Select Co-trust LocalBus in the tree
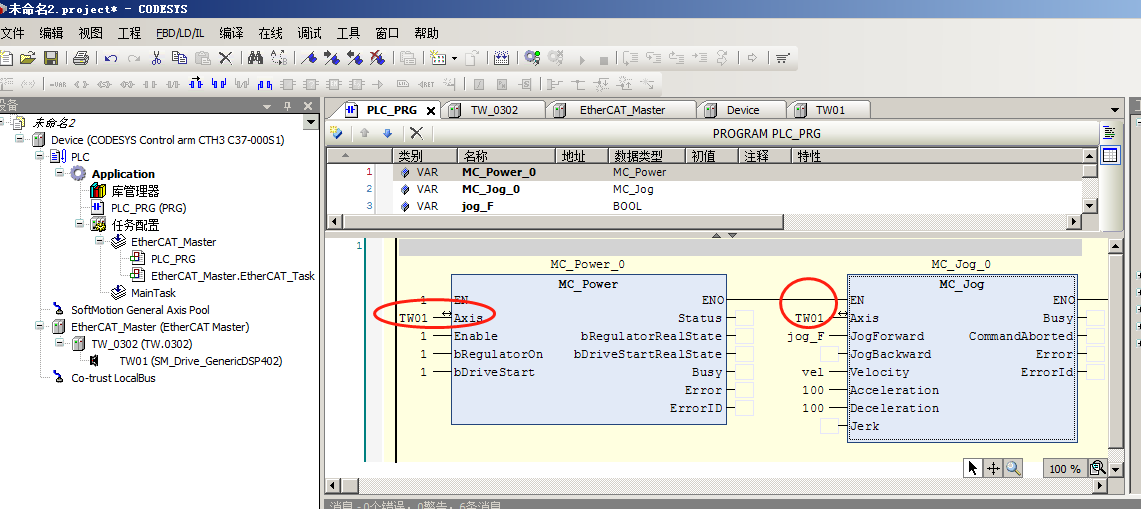1141x509 pixels. [113, 378]
